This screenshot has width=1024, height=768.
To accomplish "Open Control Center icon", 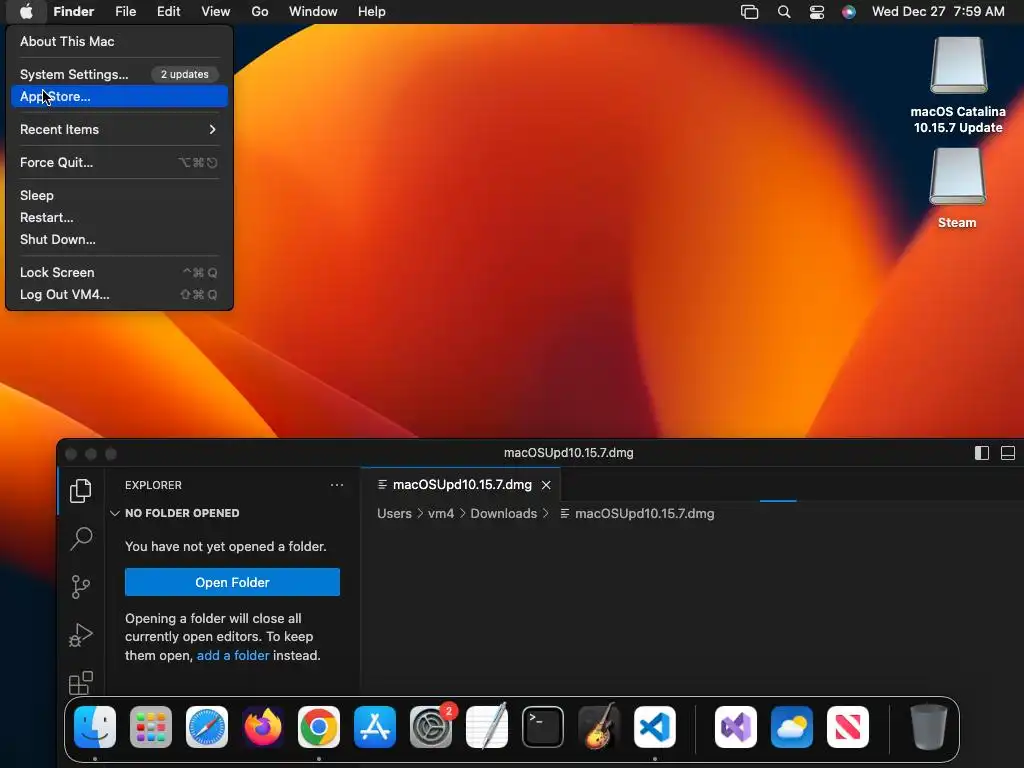I will coord(817,12).
